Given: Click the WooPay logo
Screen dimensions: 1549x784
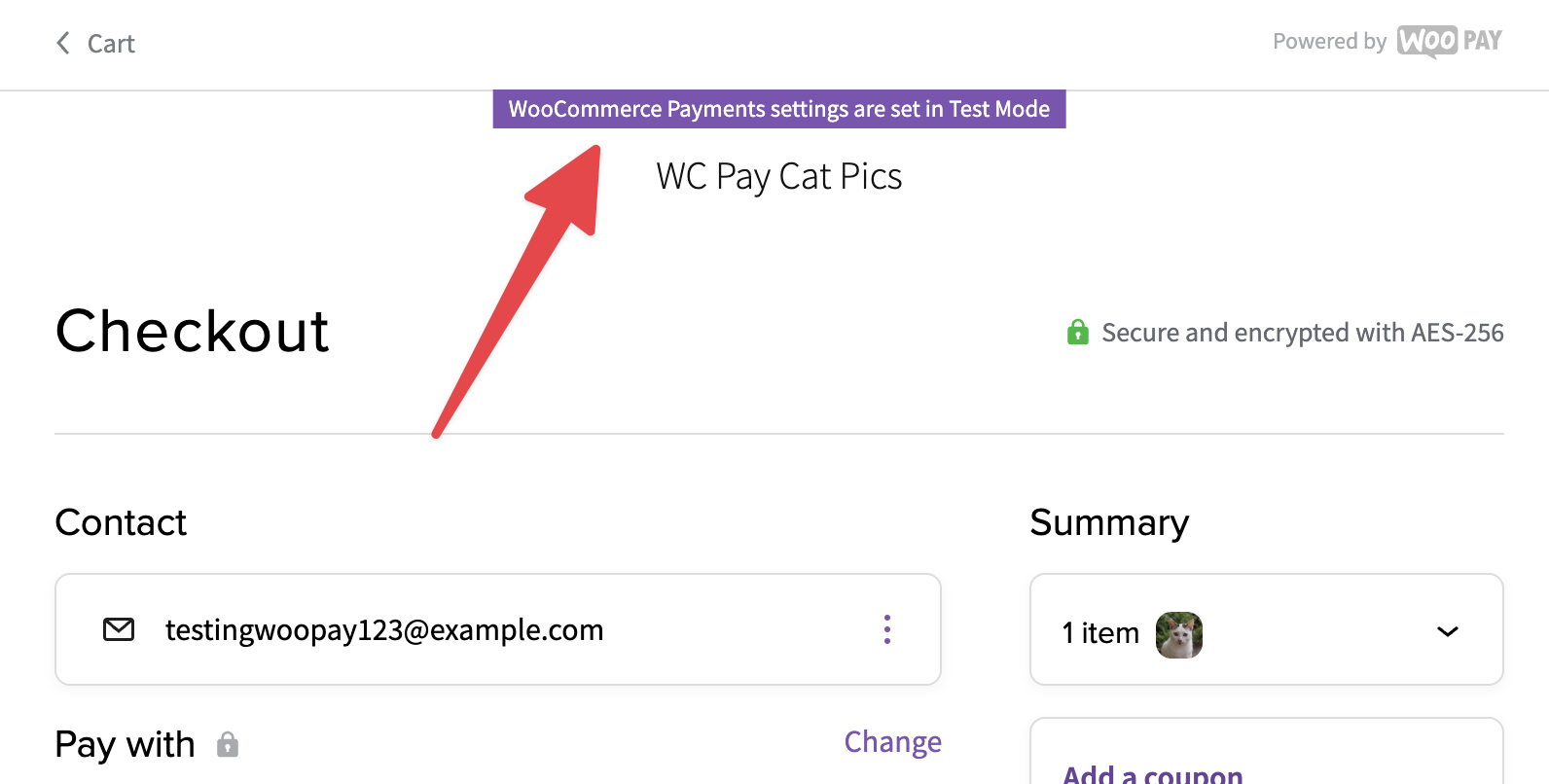Looking at the screenshot, I should tap(1450, 41).
